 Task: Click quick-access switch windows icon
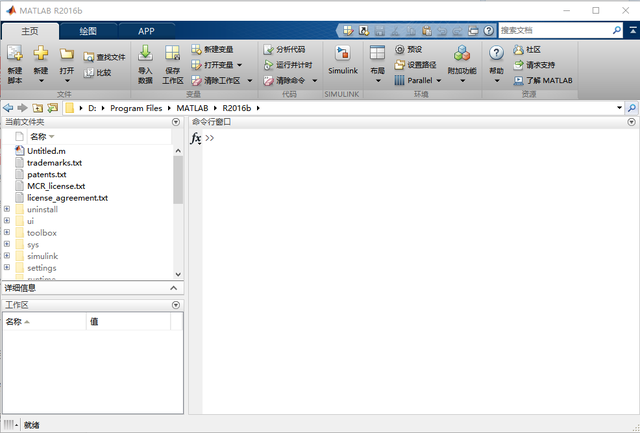point(473,30)
